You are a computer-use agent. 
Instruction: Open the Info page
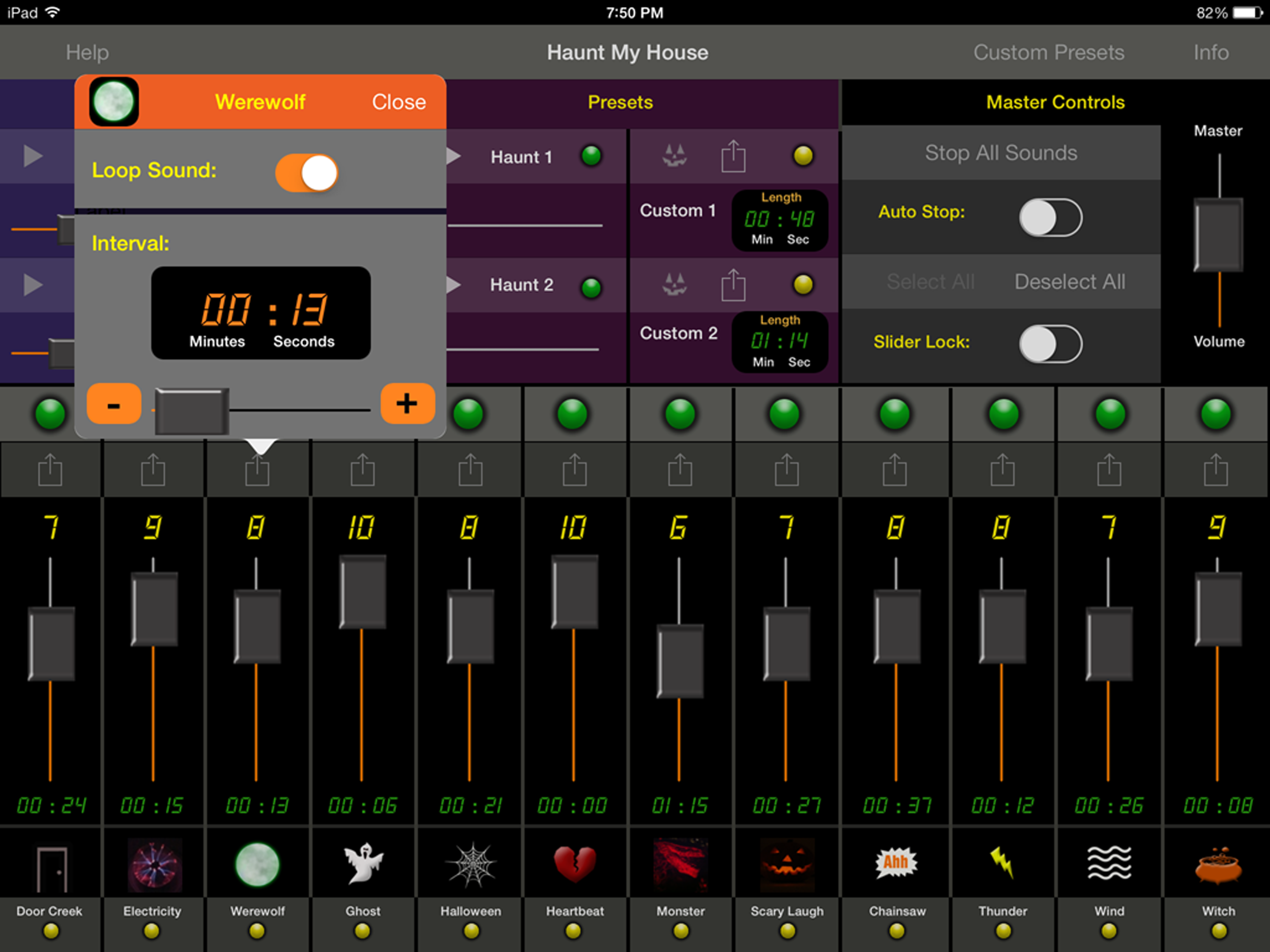[x=1211, y=52]
